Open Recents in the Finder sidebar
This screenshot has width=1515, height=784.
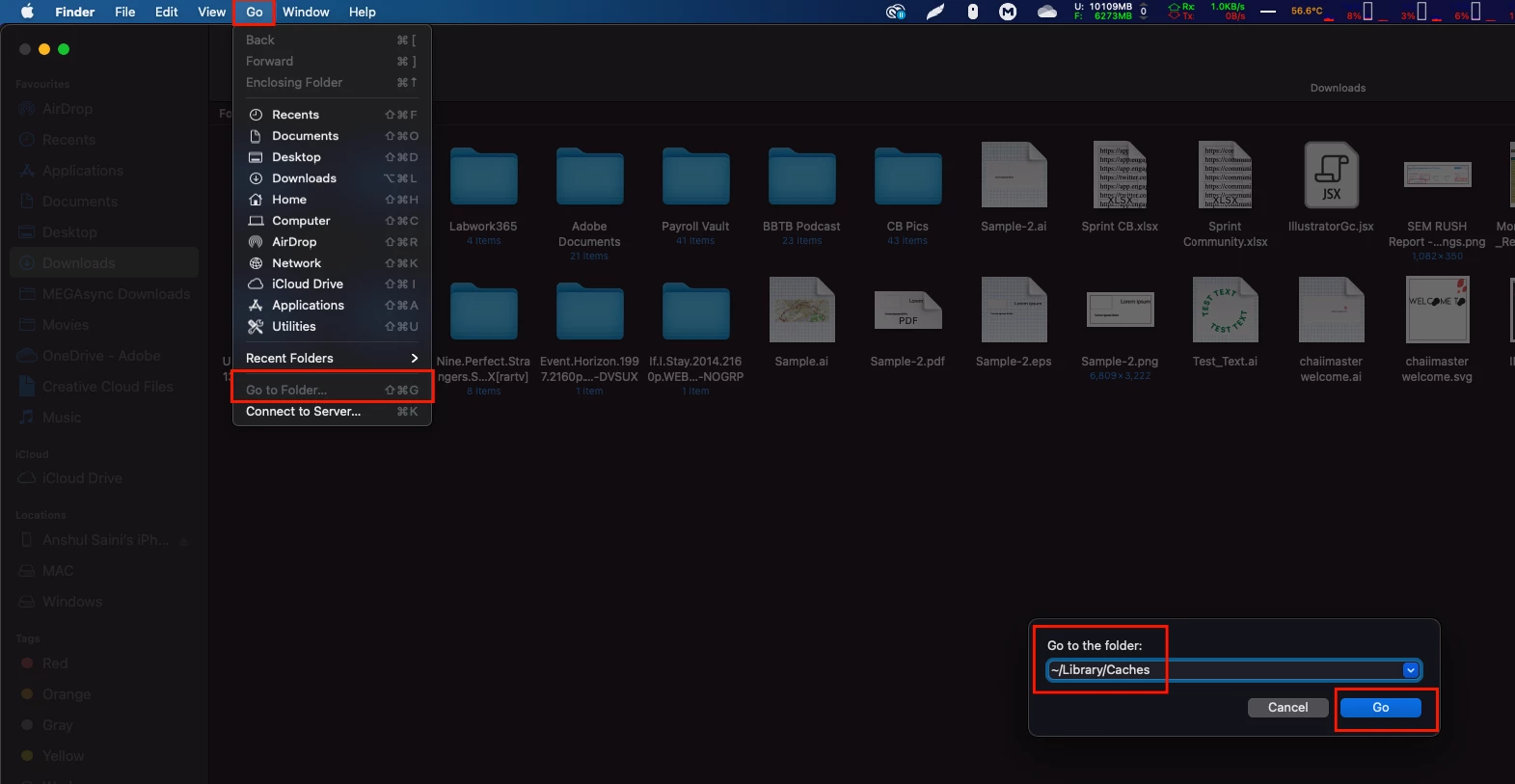[104, 140]
